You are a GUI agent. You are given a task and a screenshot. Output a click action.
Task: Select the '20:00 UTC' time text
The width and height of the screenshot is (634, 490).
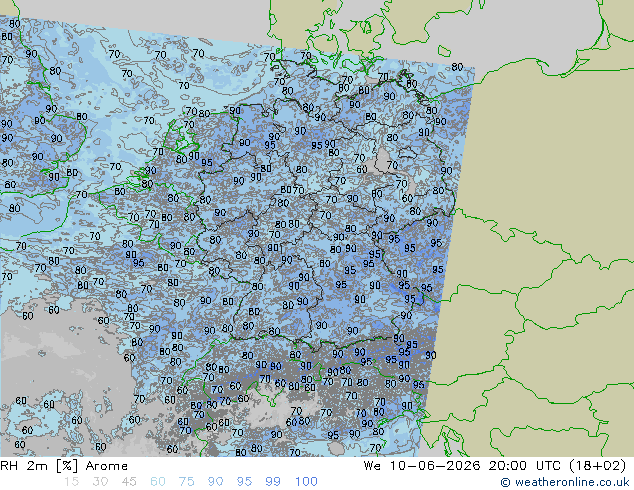[x=524, y=466]
